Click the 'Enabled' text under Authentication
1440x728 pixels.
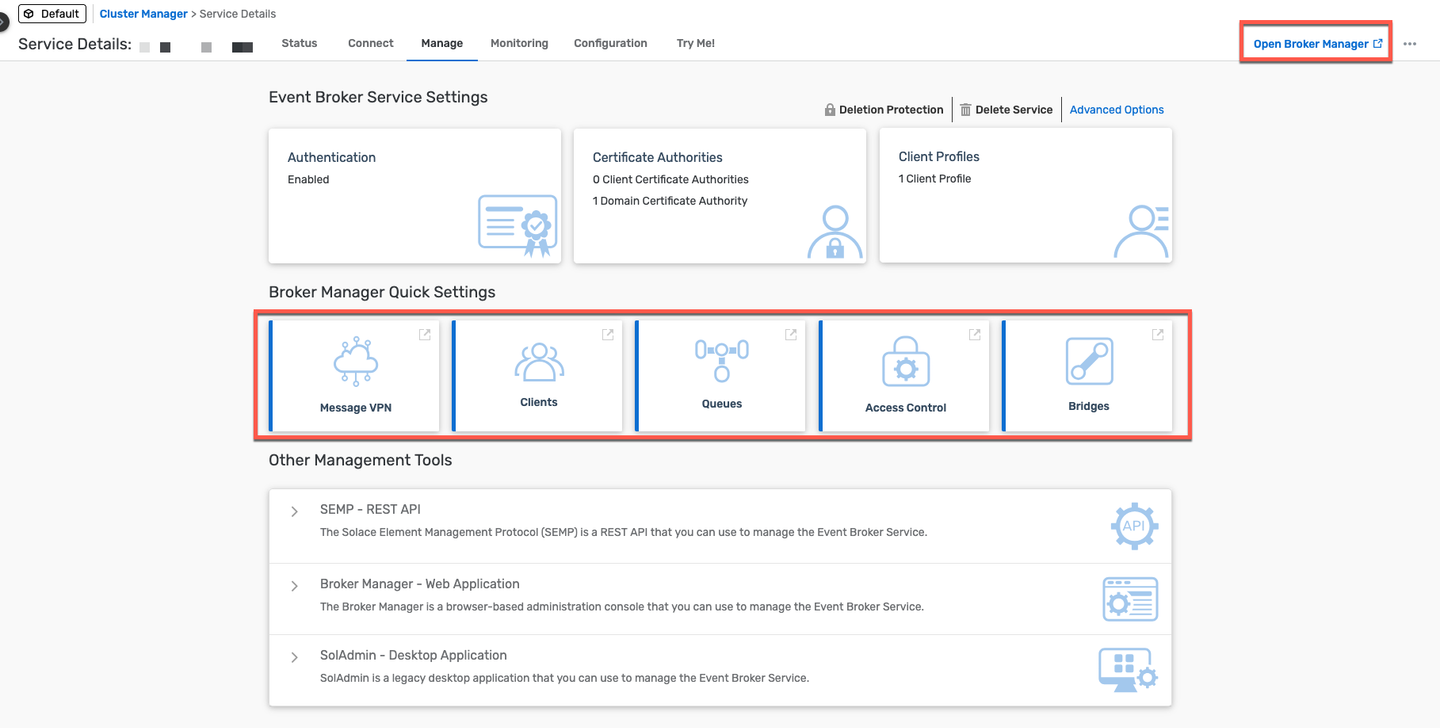(308, 180)
